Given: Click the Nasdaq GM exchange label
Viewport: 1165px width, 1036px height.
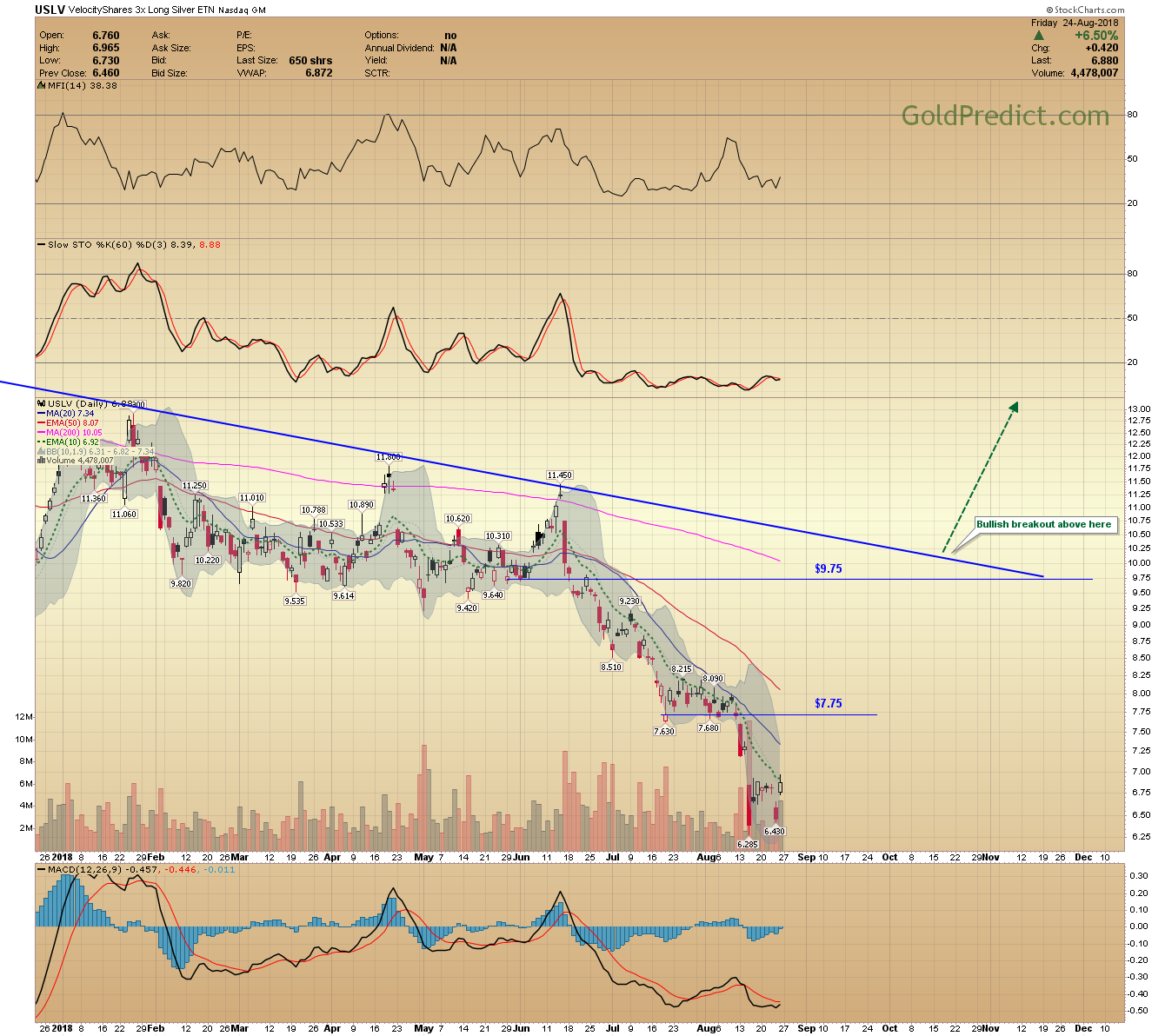Looking at the screenshot, I should (242, 10).
